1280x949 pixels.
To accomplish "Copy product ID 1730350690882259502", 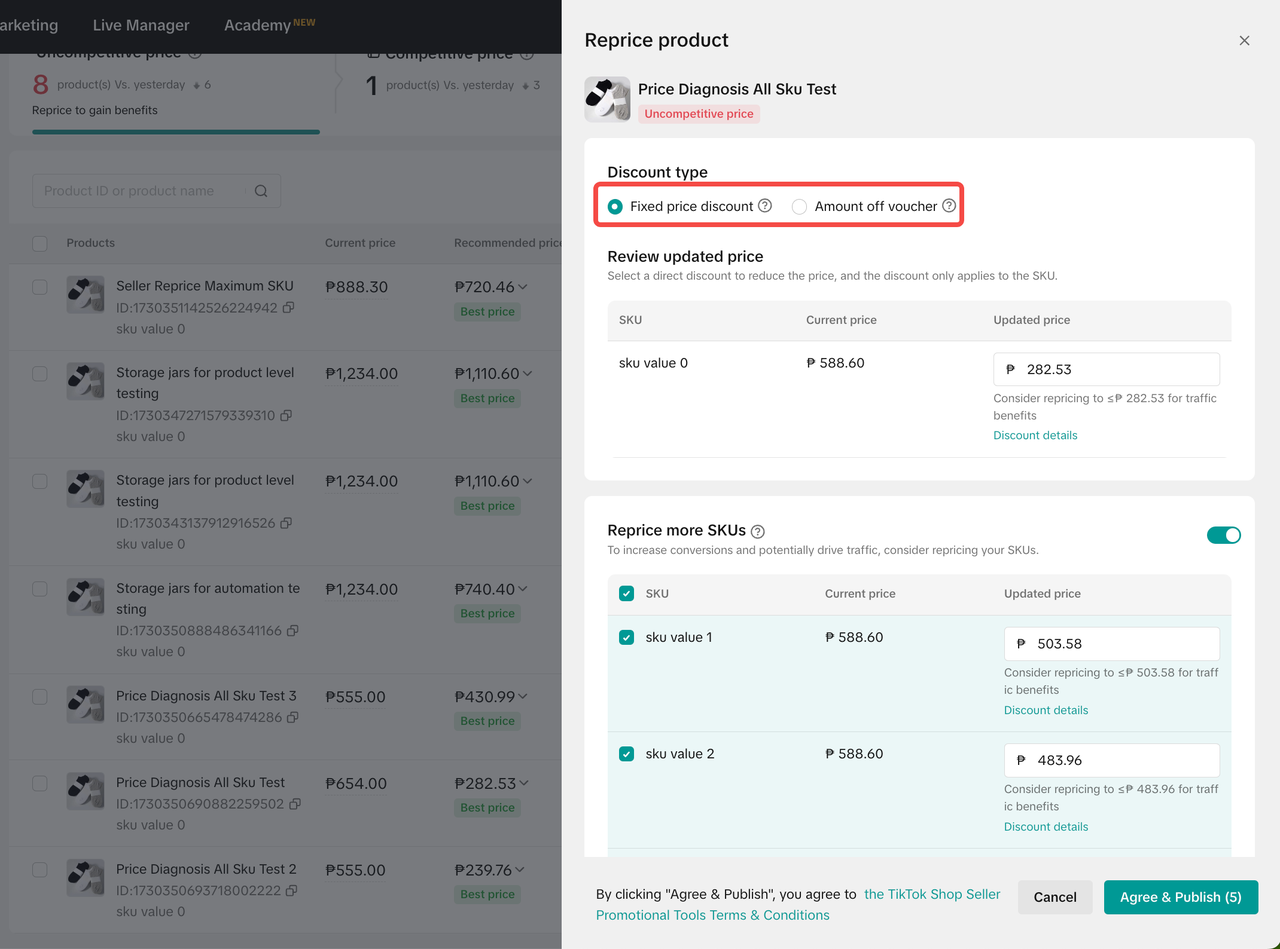I will pos(295,804).
